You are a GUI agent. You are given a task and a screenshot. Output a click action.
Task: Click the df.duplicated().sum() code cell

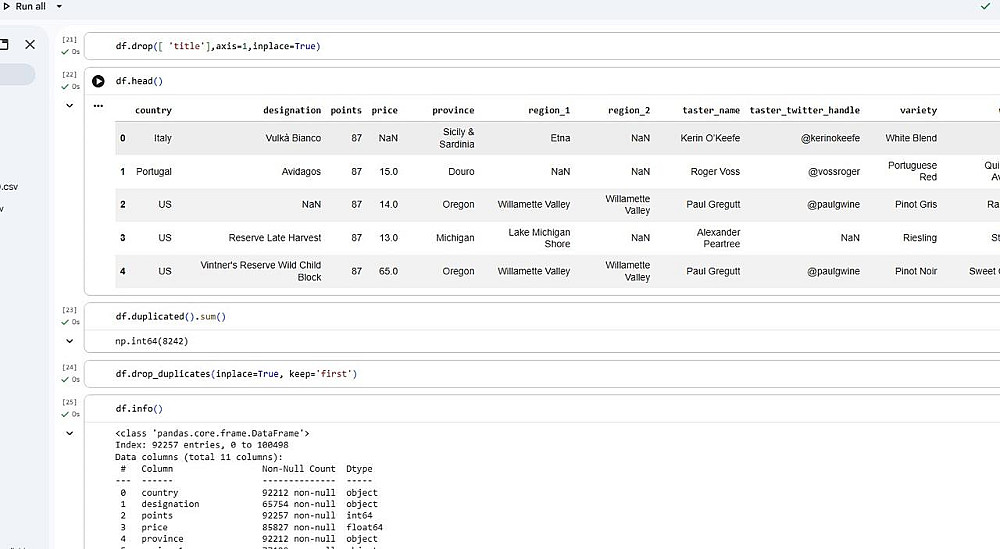click(171, 317)
